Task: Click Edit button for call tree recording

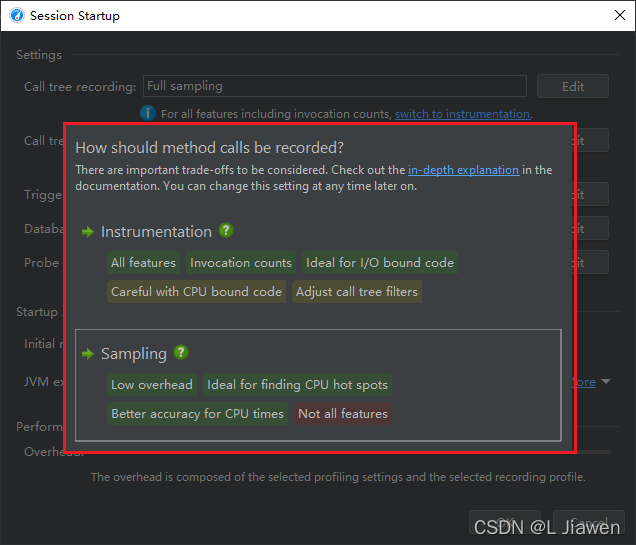Action: tap(572, 86)
